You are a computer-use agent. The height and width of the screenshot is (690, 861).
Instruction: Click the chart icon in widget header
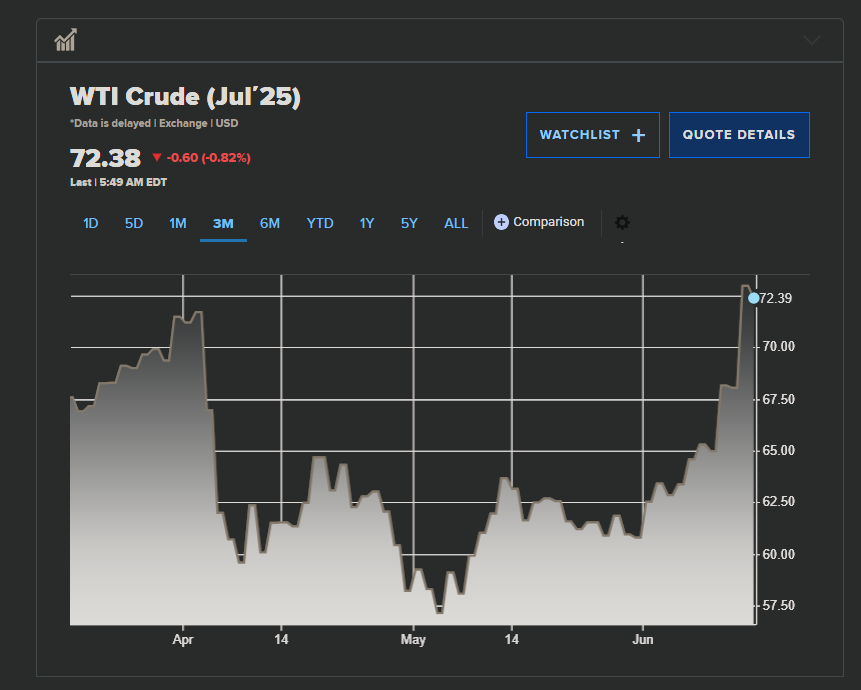point(67,40)
